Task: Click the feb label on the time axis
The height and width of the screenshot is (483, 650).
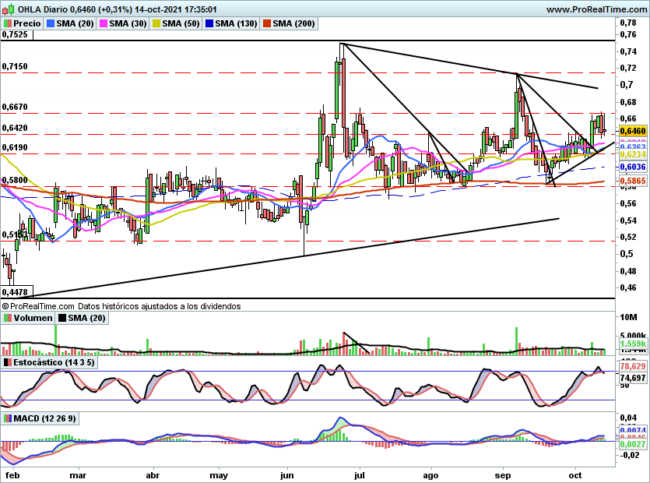Action: click(12, 476)
